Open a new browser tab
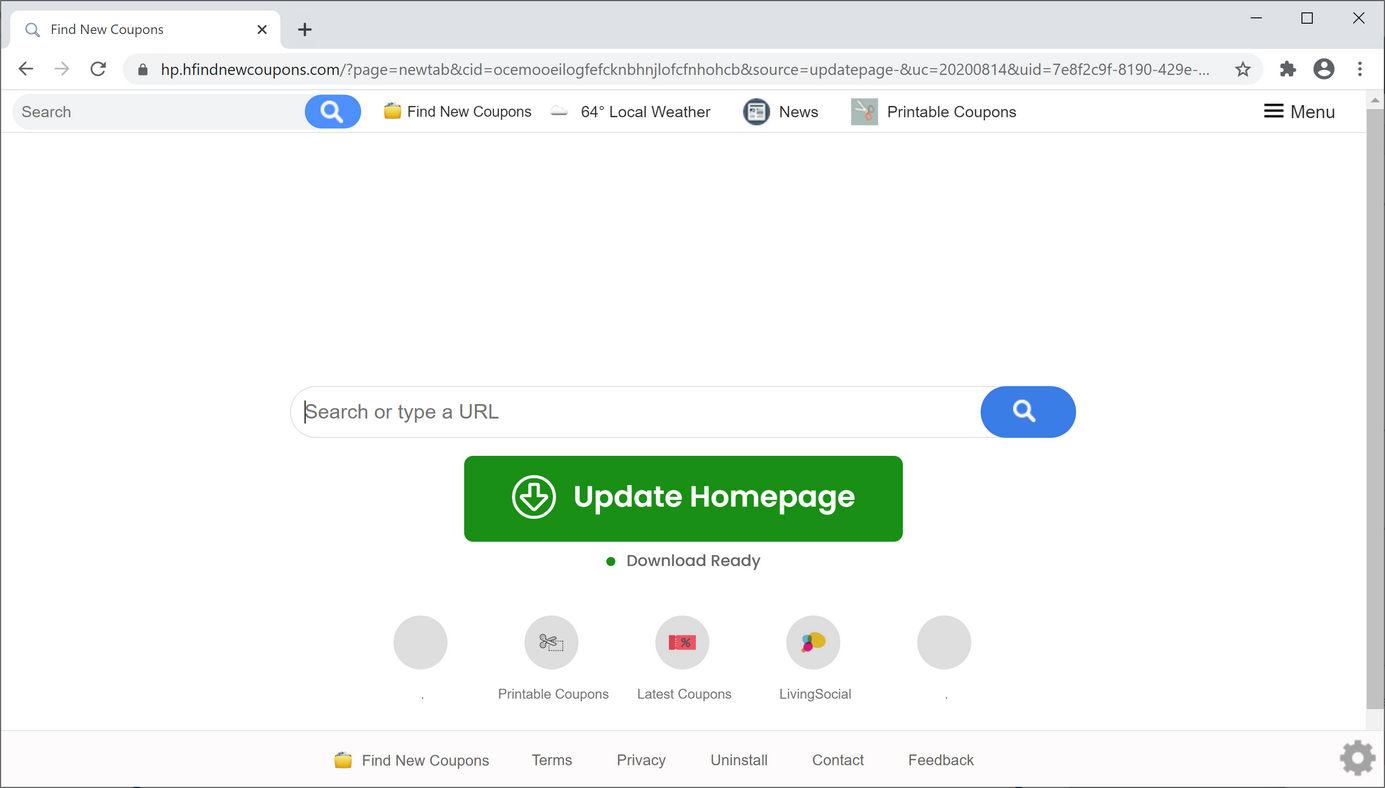This screenshot has width=1385, height=788. tap(305, 30)
